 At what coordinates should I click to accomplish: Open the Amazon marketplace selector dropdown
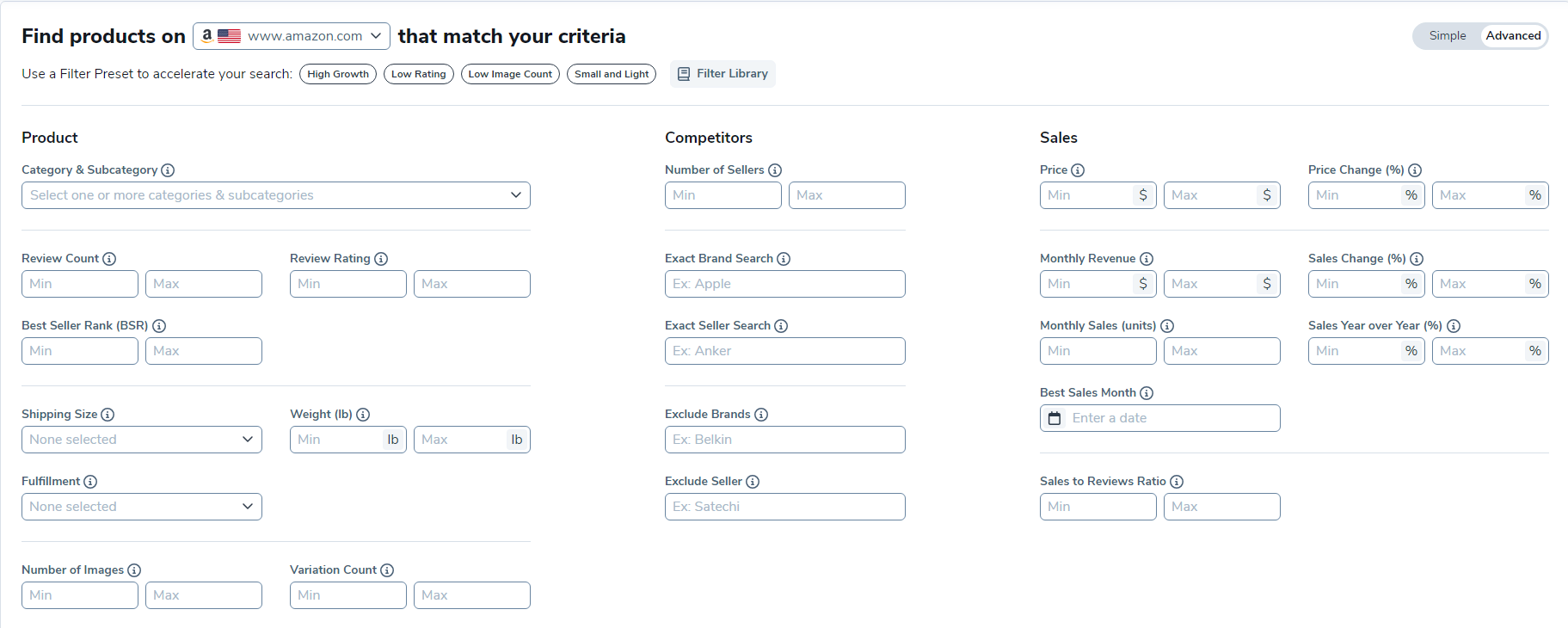(292, 36)
